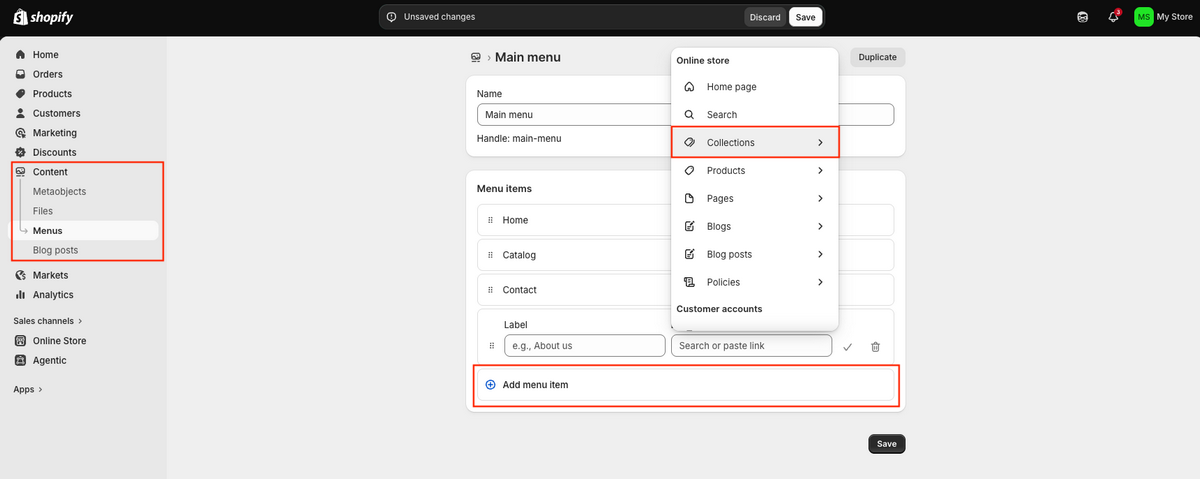Image resolution: width=1200 pixels, height=479 pixels.
Task: Click the menu breadcrumb icon beside Main menu
Action: [475, 58]
